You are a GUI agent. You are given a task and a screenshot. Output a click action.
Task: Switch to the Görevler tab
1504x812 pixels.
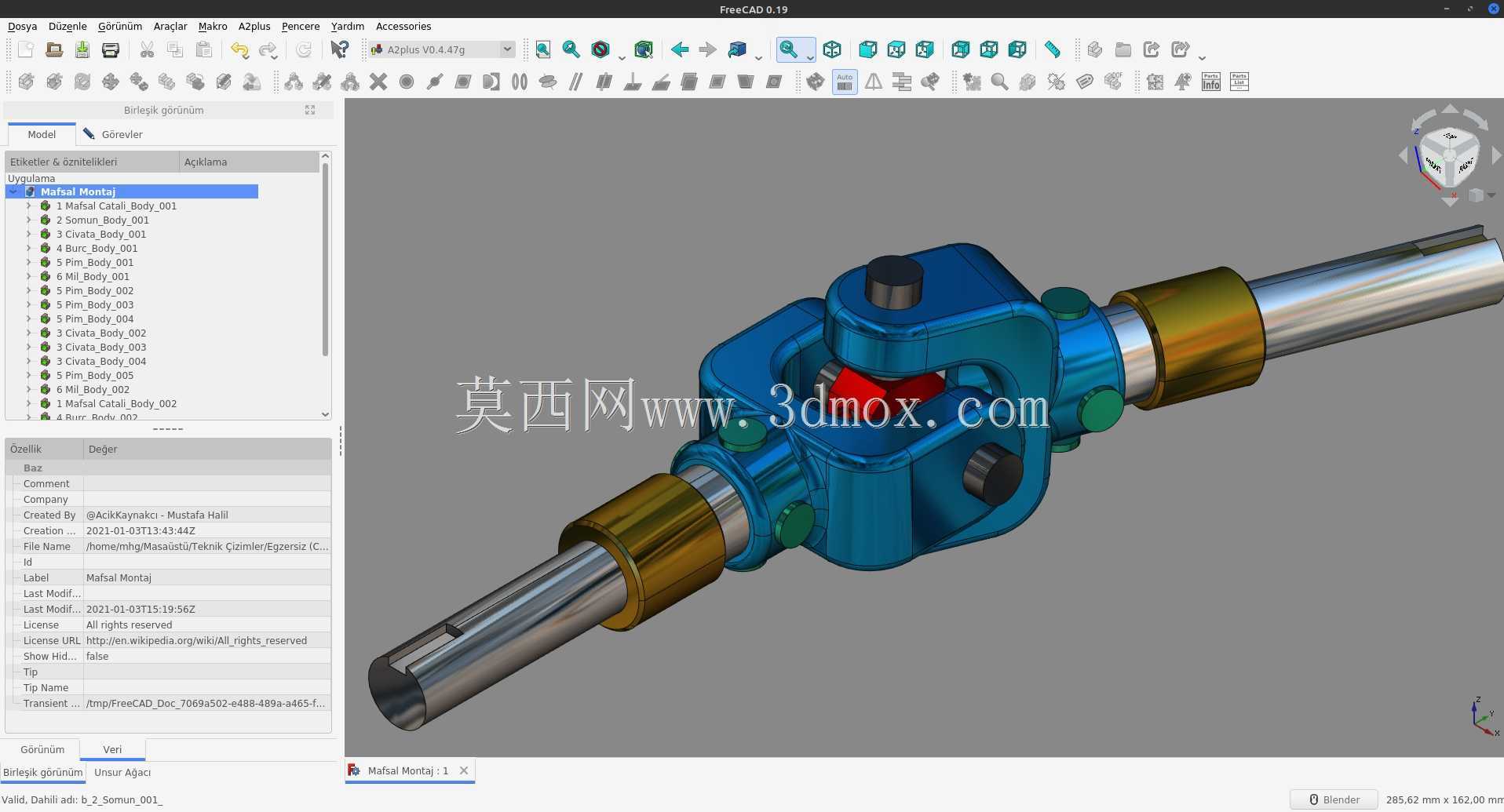(112, 134)
